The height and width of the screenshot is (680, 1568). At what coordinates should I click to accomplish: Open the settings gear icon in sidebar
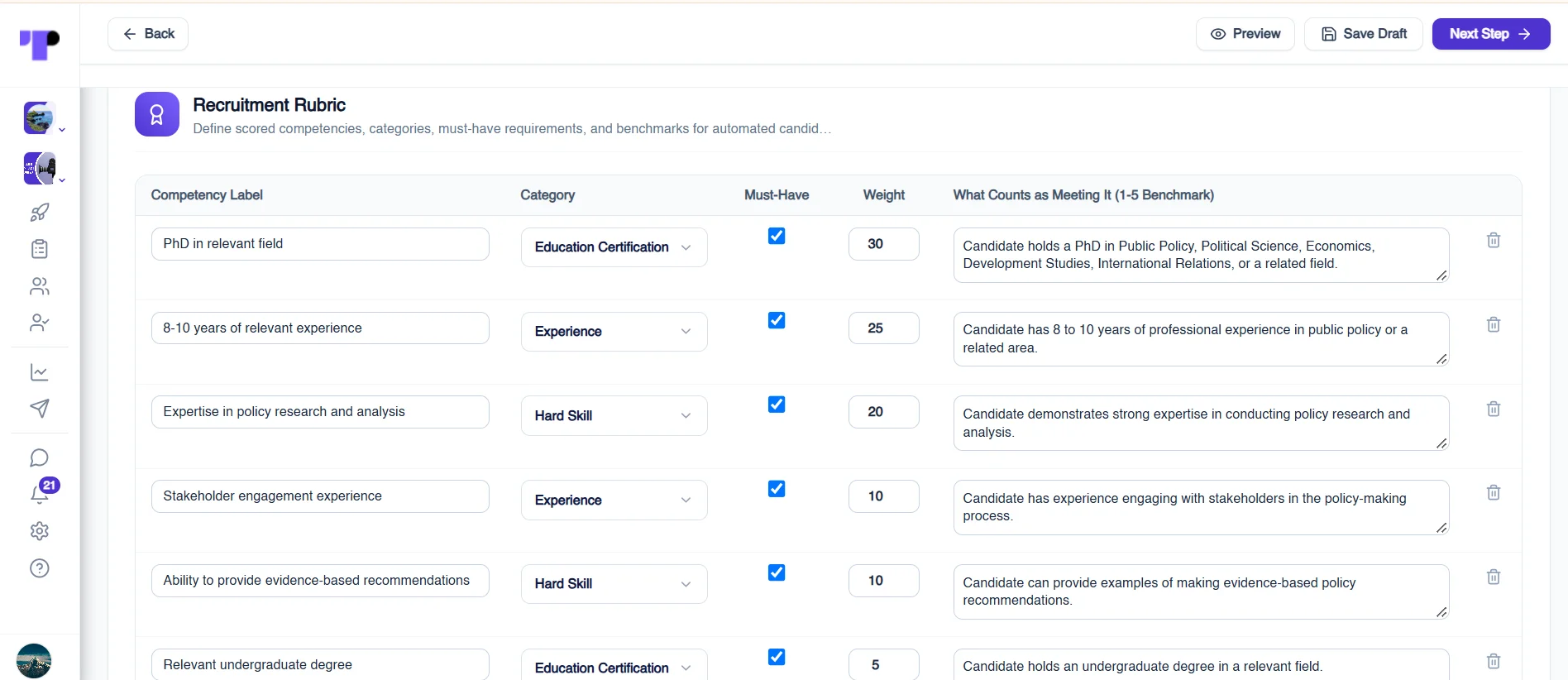[x=40, y=531]
